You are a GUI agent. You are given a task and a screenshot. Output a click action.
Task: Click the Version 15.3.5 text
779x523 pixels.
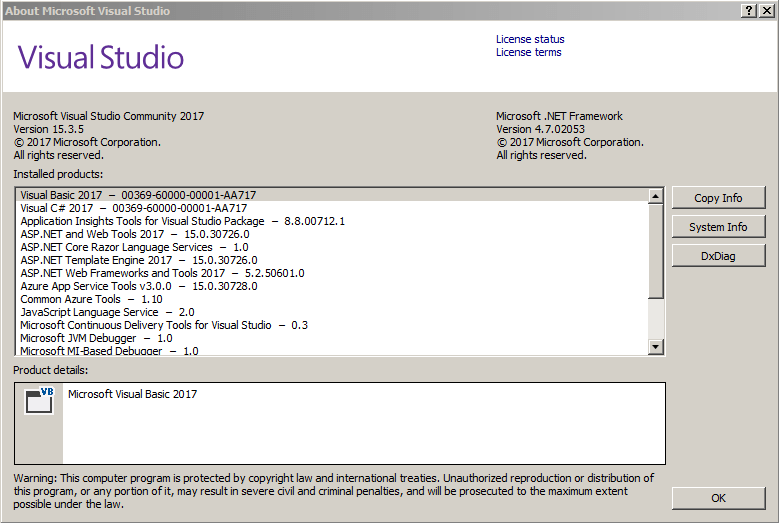coord(49,129)
